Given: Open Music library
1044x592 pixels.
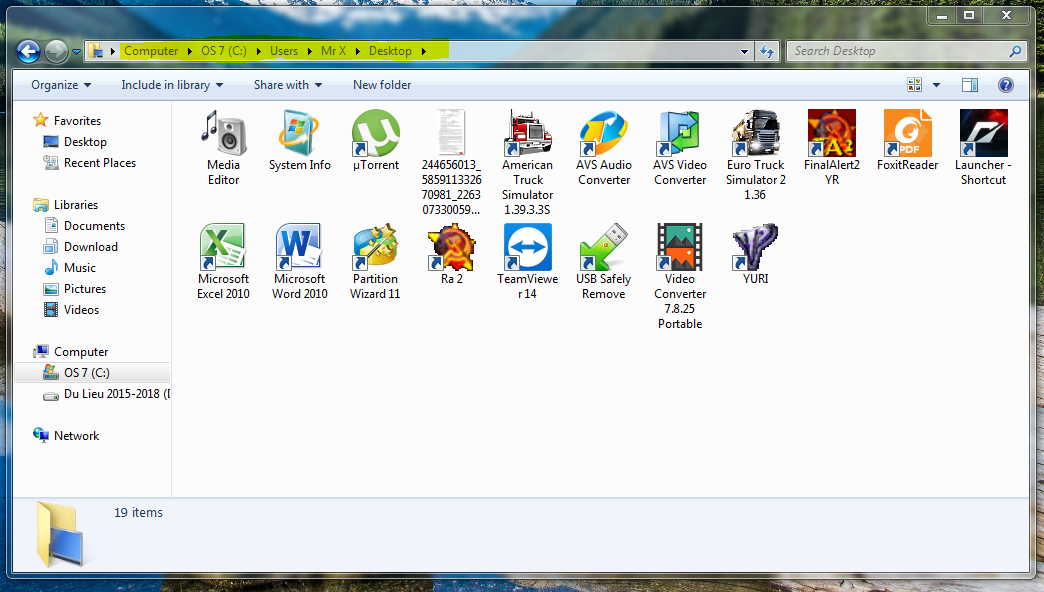Looking at the screenshot, I should [x=70, y=268].
